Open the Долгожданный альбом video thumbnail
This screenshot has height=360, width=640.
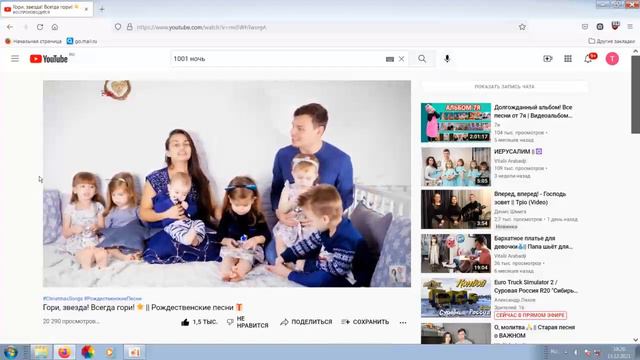pyautogui.click(x=456, y=122)
